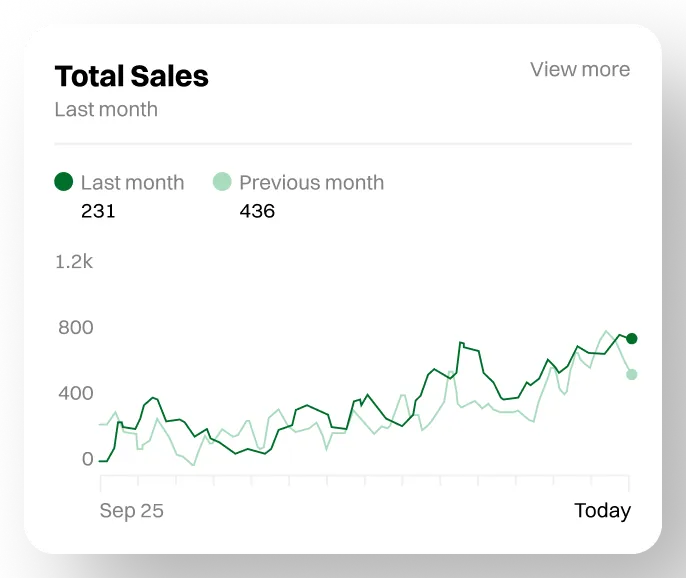Select the 436 sales value
The width and height of the screenshot is (686, 578).
[257, 211]
